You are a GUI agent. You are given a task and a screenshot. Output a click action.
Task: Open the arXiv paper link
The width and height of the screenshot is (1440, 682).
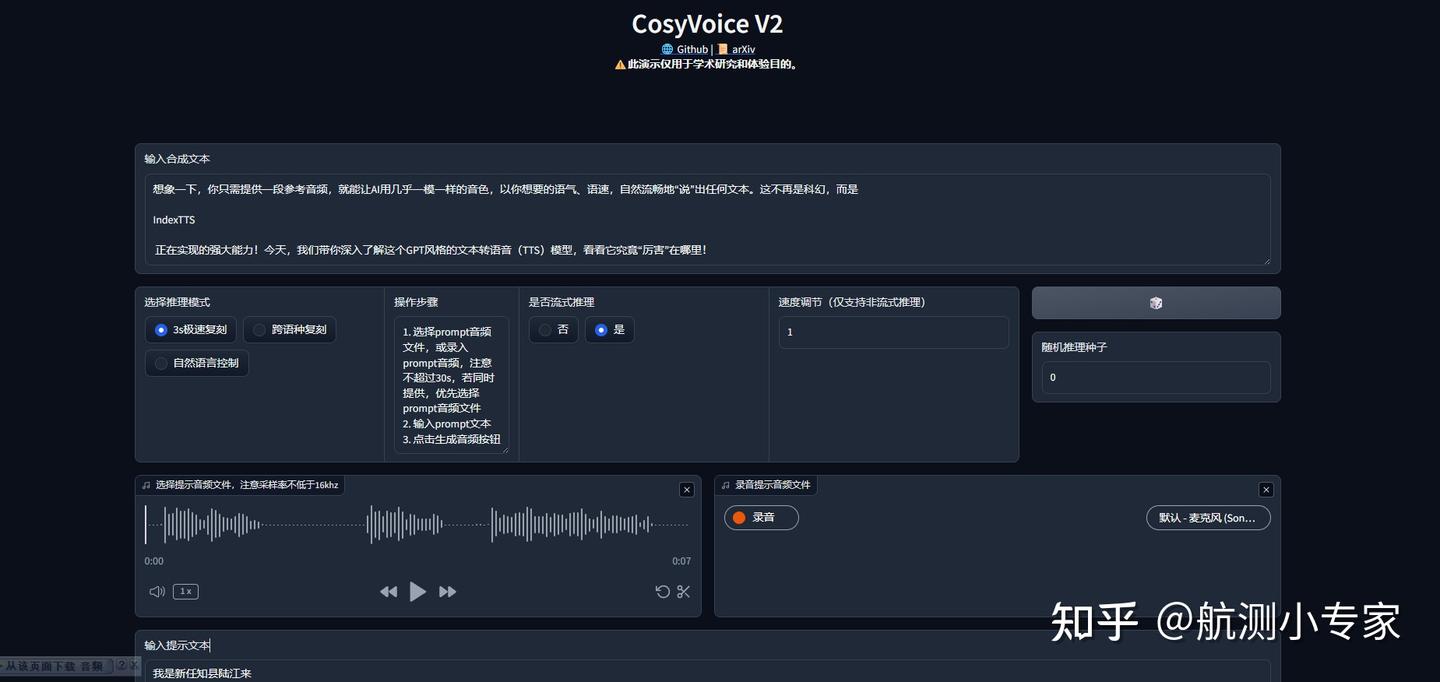coord(742,49)
